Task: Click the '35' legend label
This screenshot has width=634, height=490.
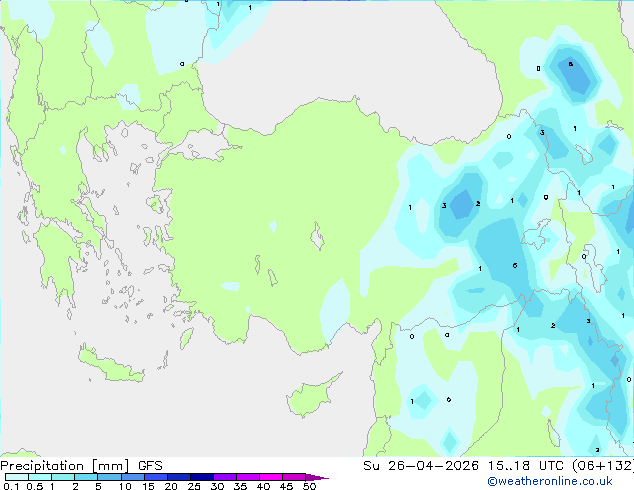Action: point(240,486)
